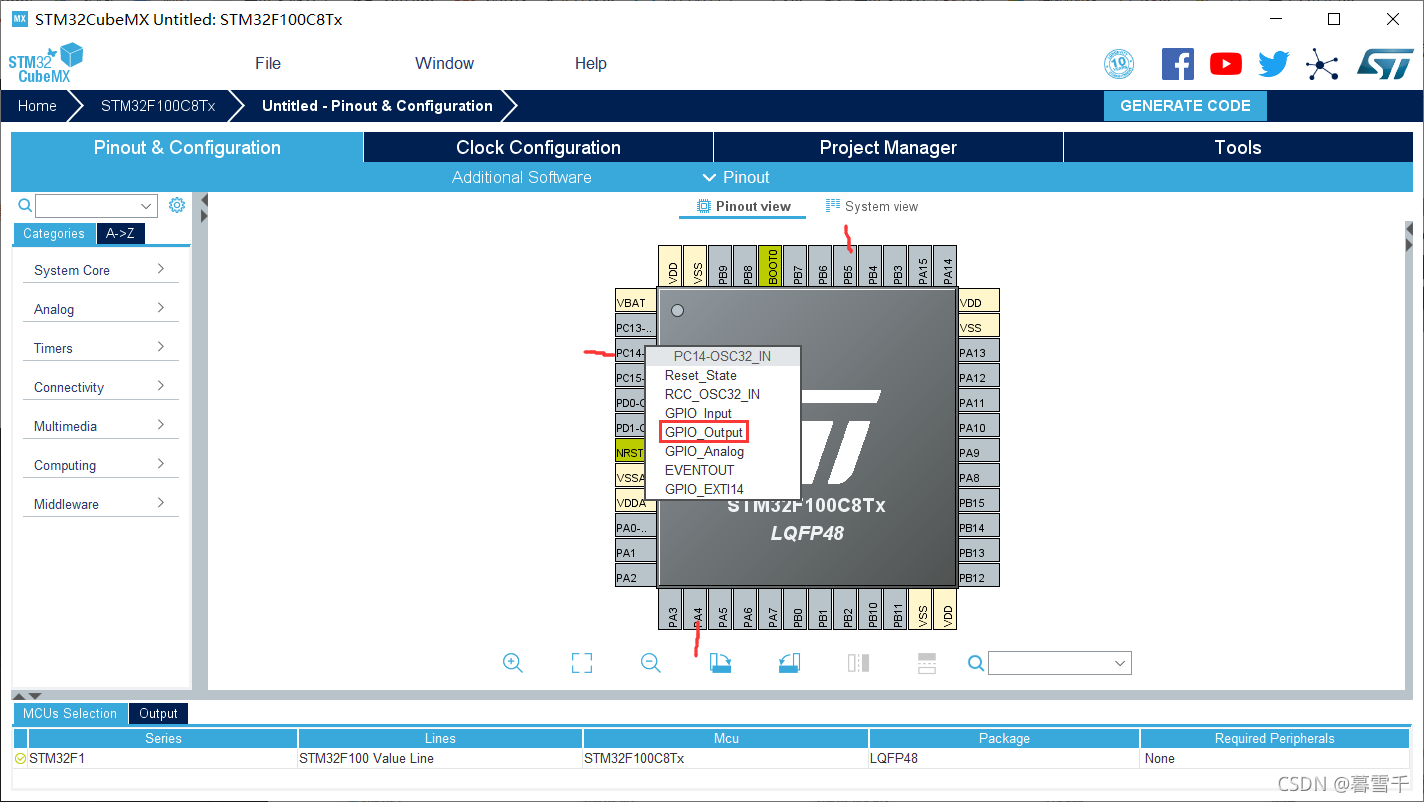Click the magnifier icon in the left search panel
1424x802 pixels.
coord(26,205)
